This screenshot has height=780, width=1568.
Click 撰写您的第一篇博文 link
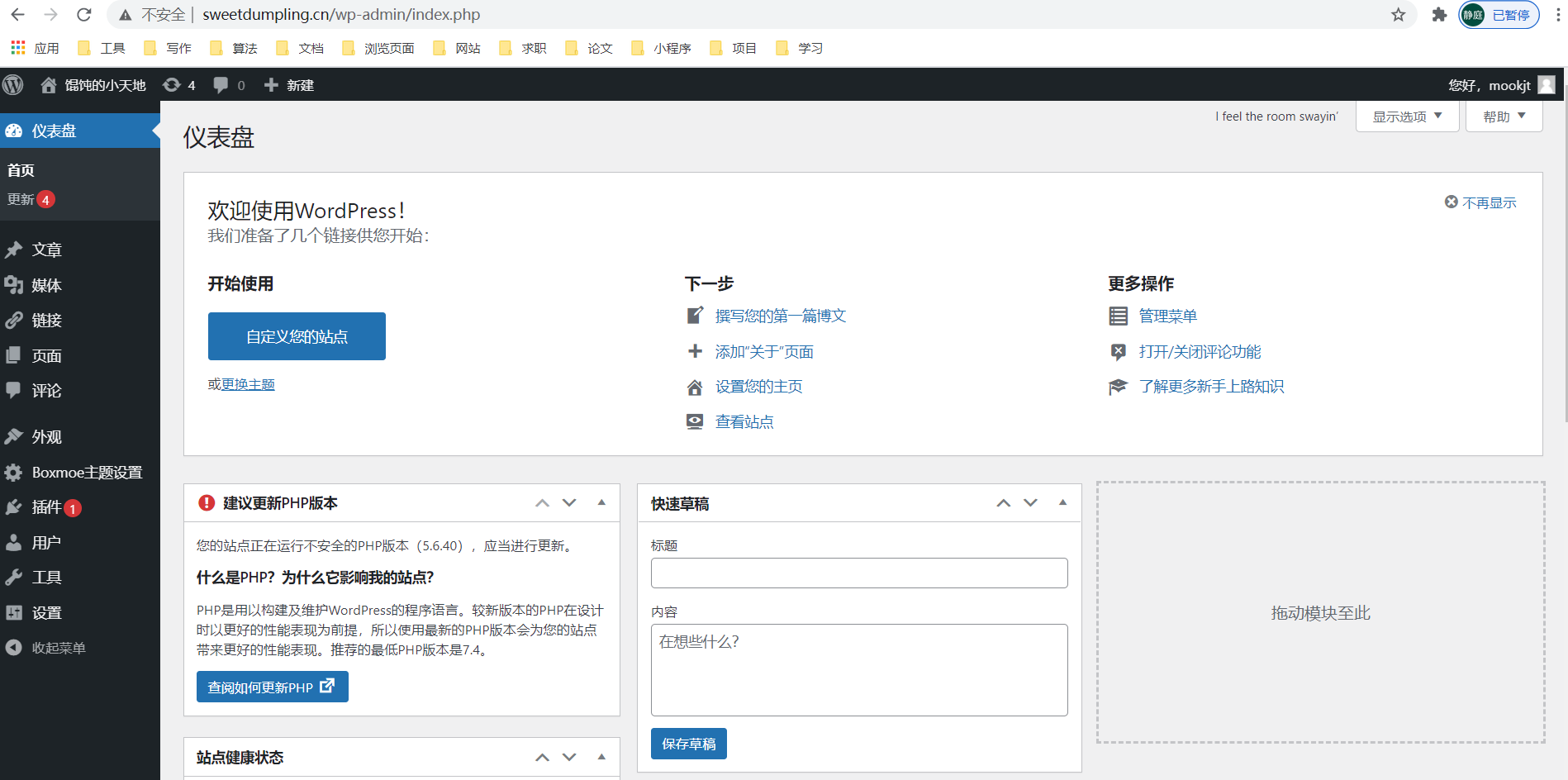(781, 316)
